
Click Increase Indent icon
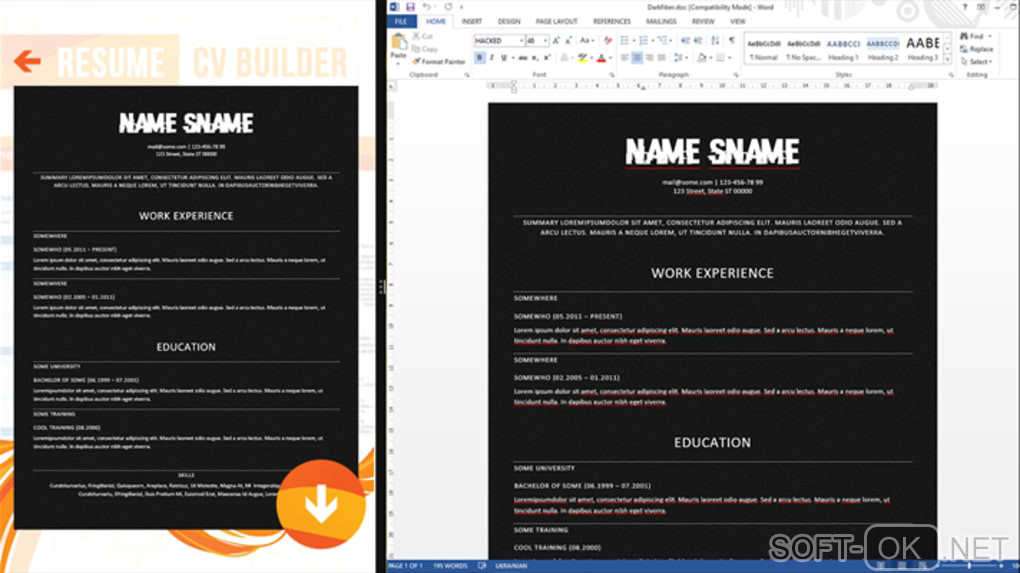698,40
